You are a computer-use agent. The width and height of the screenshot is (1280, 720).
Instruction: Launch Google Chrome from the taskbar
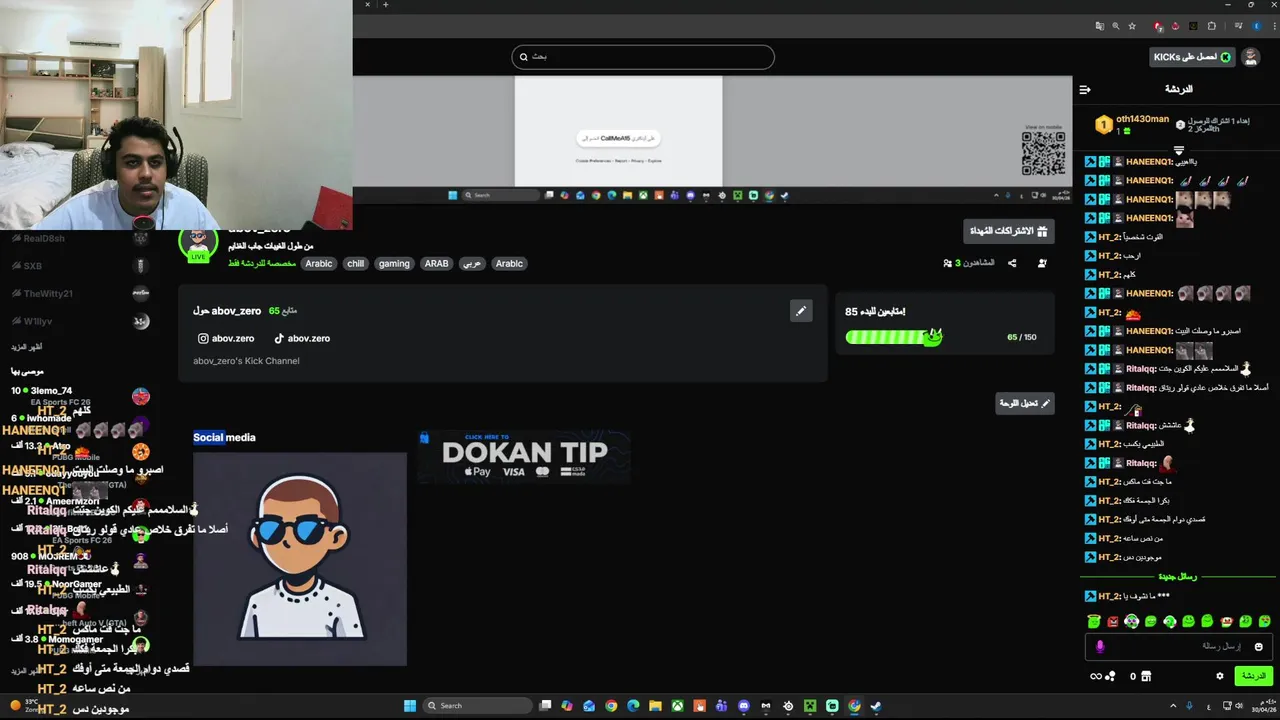click(x=611, y=706)
